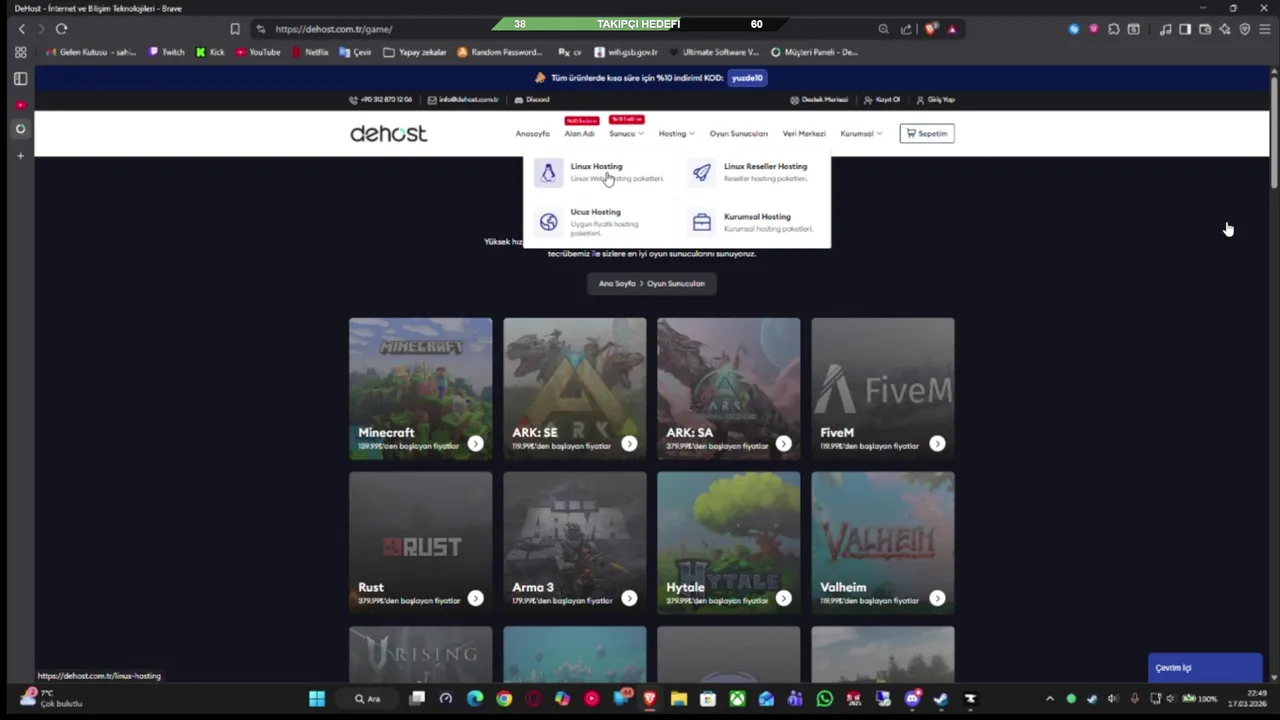
Task: Expand the Hosting dropdown menu
Action: pos(676,134)
